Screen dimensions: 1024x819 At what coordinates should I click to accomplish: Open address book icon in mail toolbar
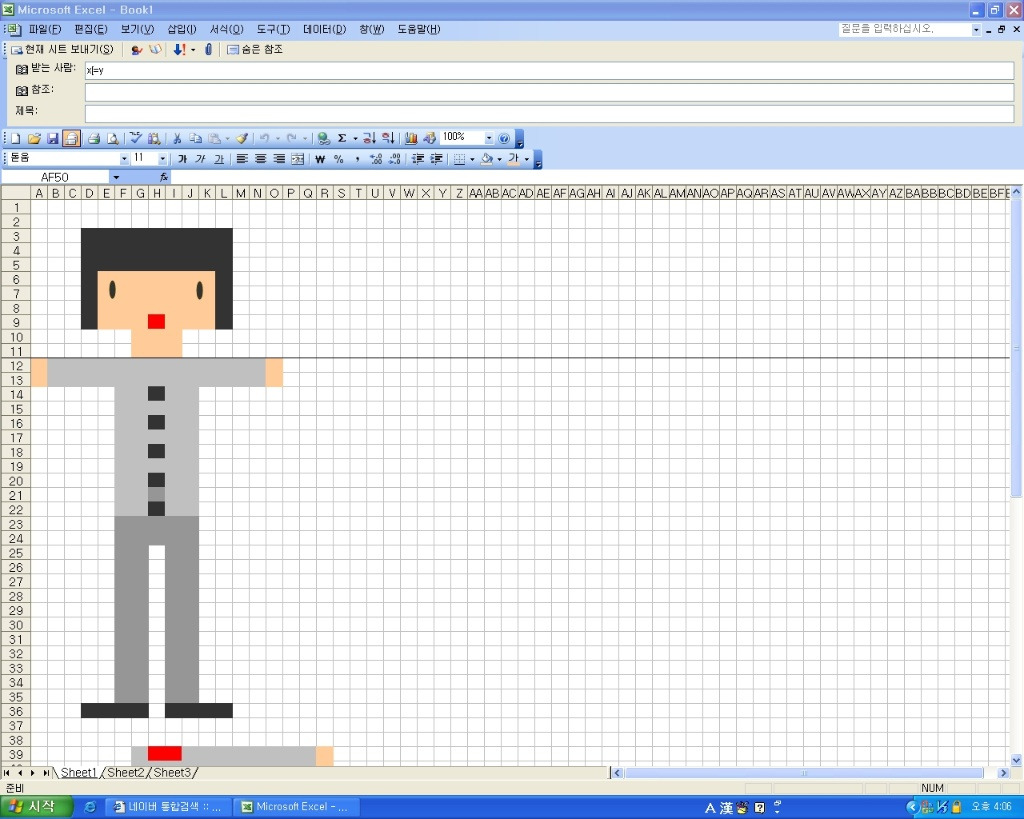[155, 50]
